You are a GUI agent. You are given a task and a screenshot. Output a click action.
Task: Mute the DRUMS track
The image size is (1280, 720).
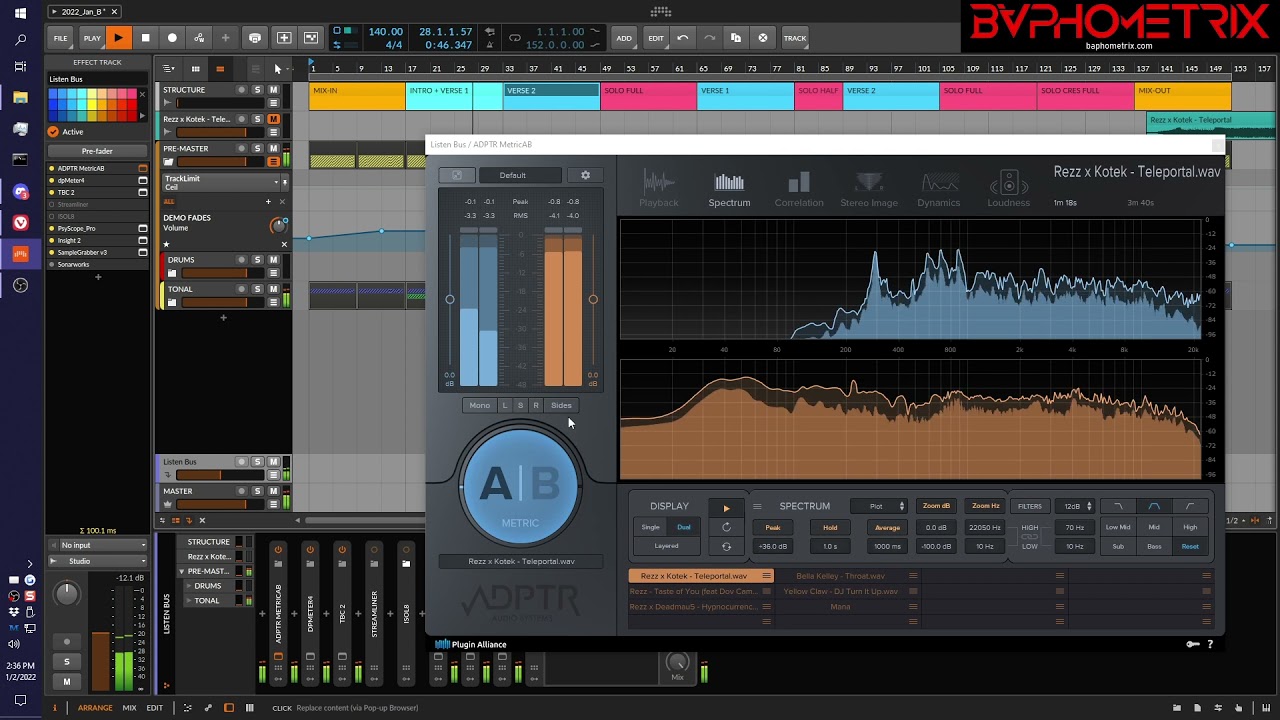273,260
